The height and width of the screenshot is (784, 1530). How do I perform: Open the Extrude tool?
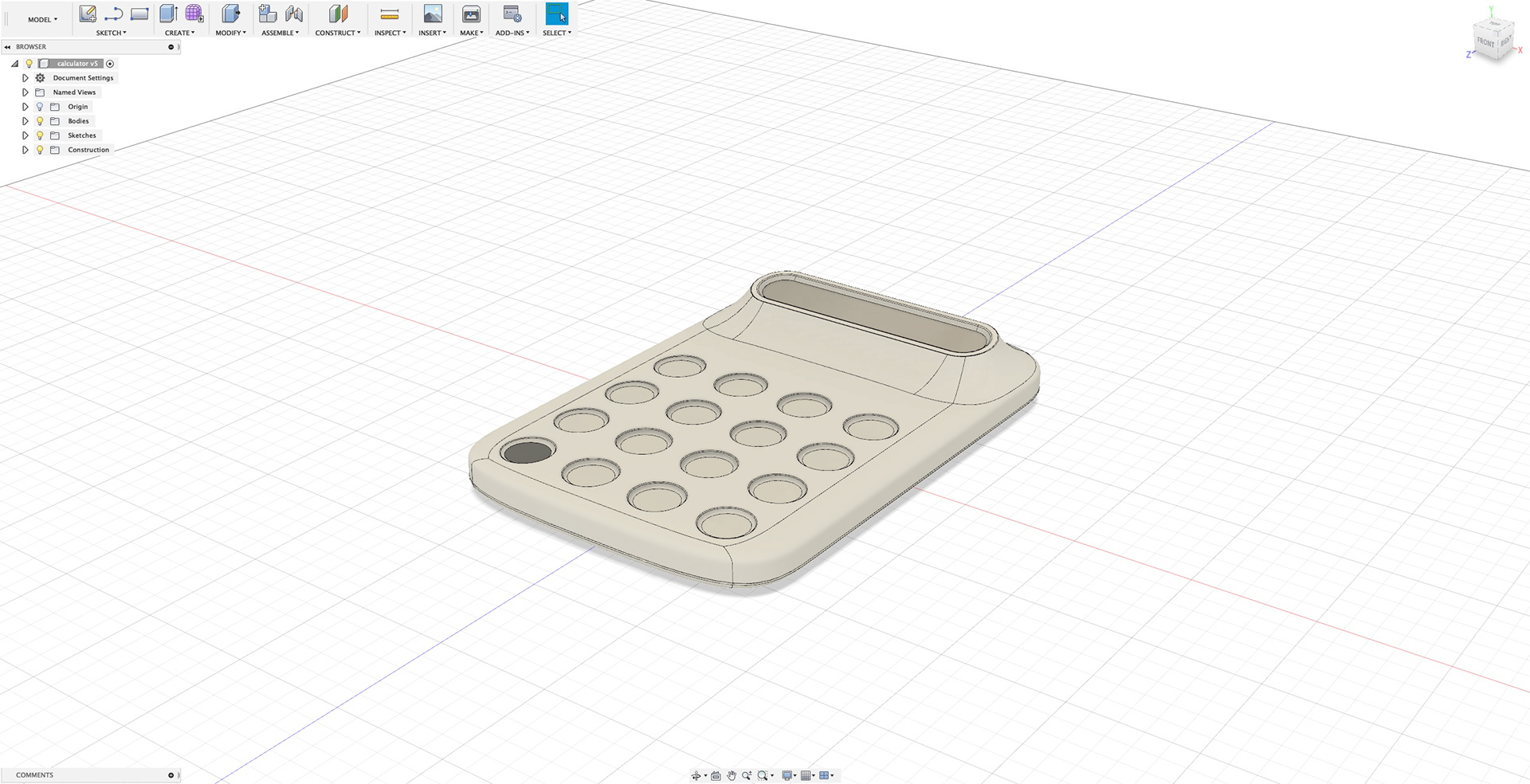tap(168, 13)
